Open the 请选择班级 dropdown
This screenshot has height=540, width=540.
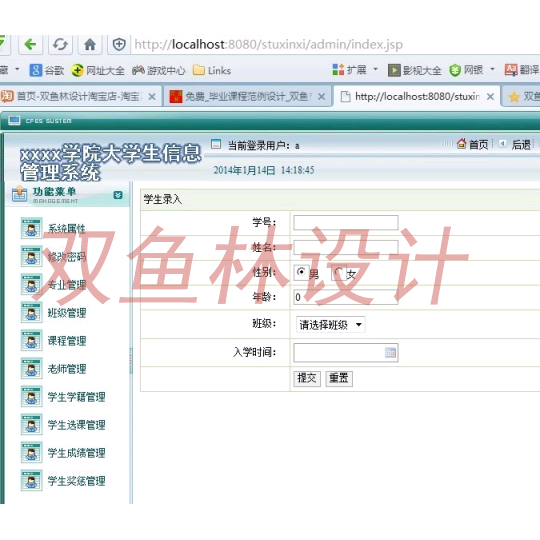pos(330,324)
